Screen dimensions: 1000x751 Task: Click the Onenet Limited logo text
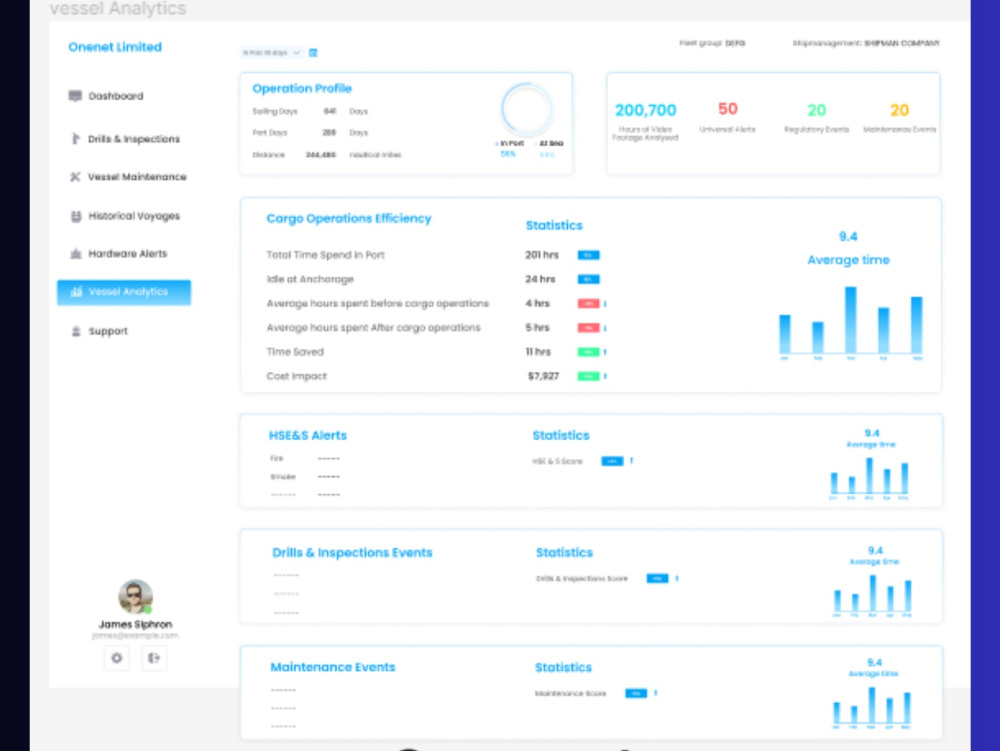pyautogui.click(x=115, y=47)
